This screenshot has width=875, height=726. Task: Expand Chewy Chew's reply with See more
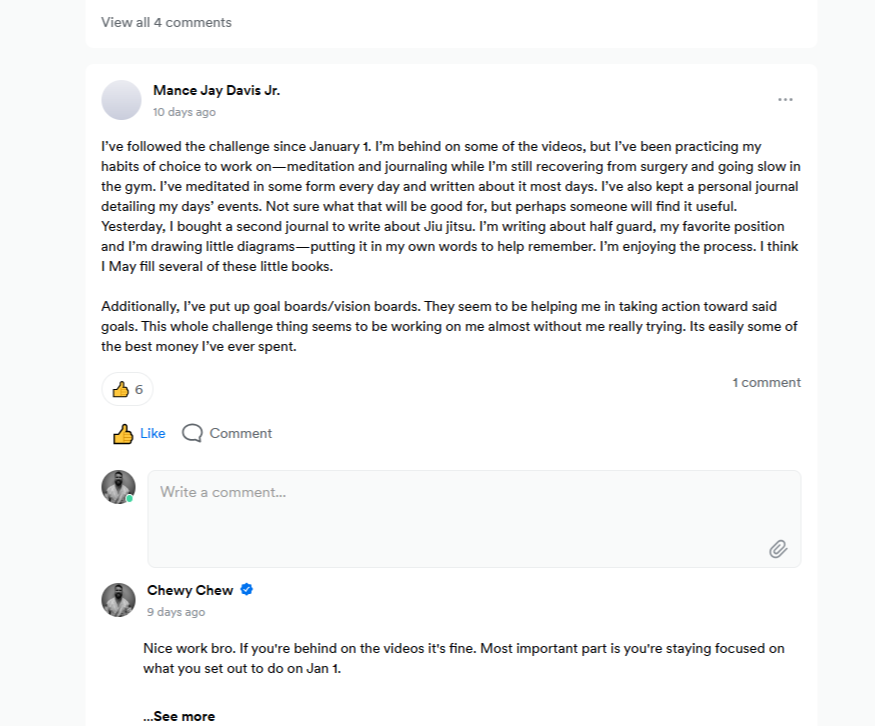(x=179, y=716)
